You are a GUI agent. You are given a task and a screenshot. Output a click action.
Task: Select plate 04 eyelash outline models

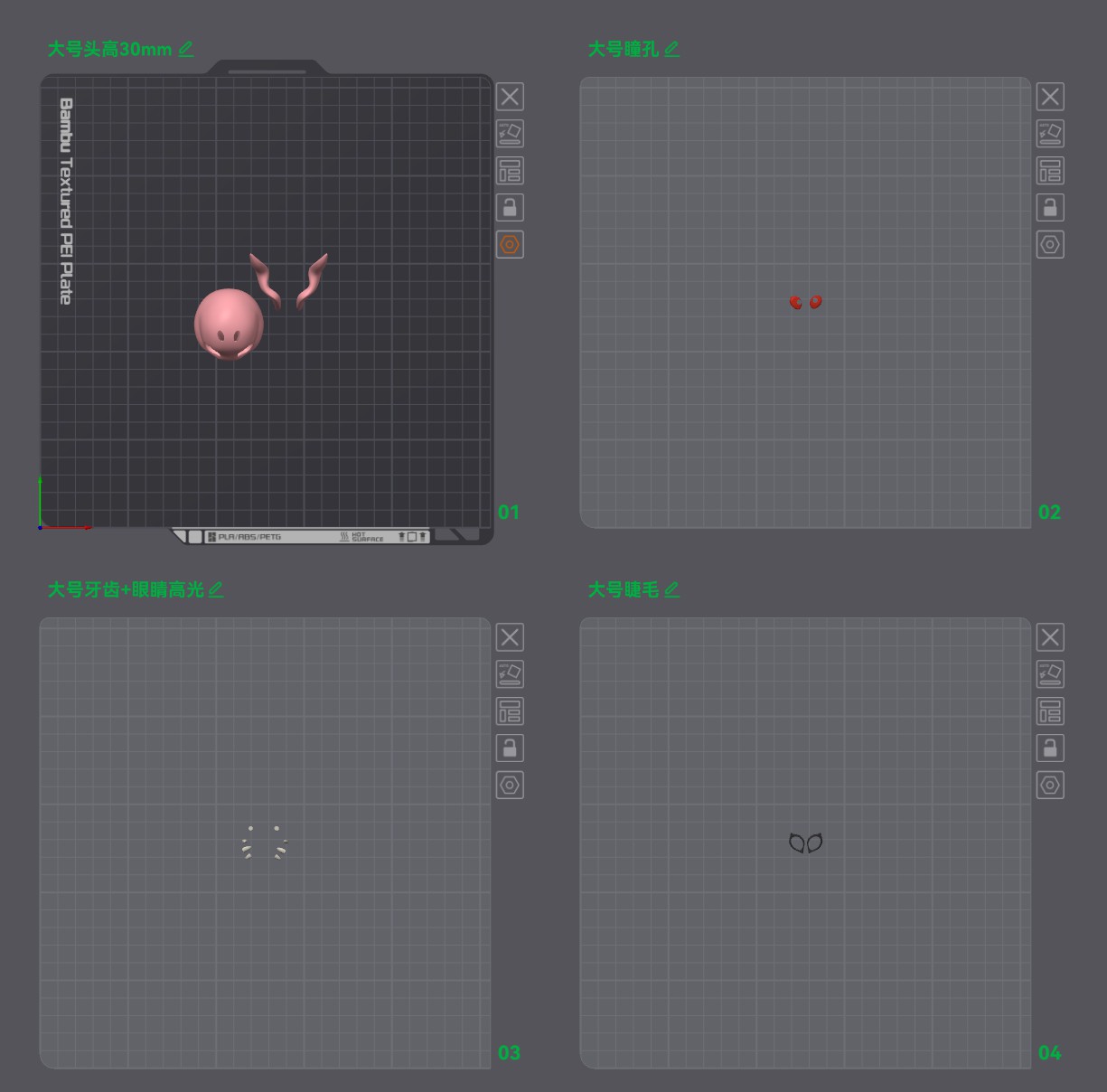coord(805,843)
